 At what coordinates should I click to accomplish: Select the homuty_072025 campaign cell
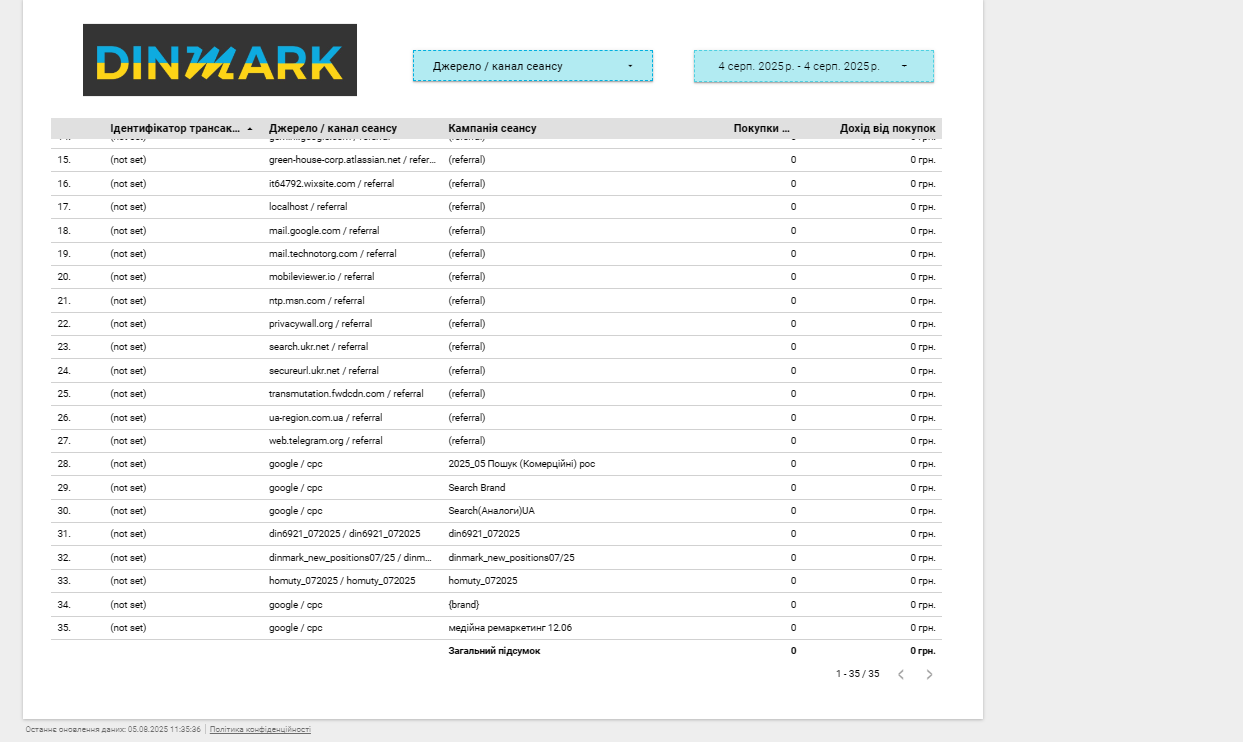click(483, 581)
